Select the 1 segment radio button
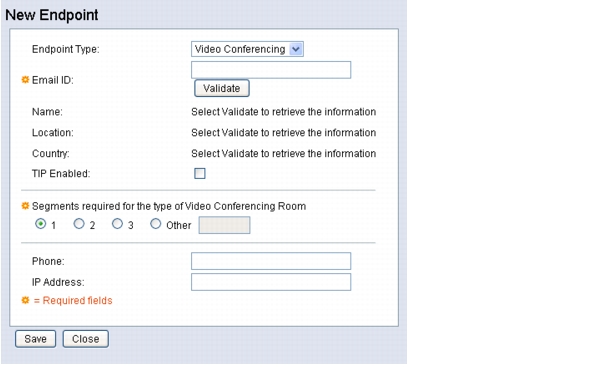This screenshot has height=367, width=603. click(40, 224)
